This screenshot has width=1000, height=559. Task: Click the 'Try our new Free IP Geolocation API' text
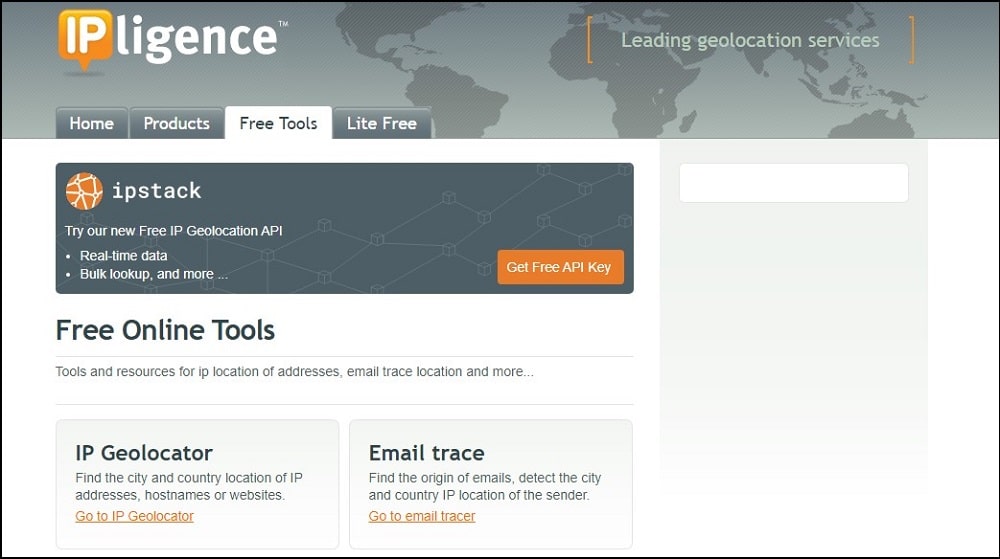[x=173, y=231]
